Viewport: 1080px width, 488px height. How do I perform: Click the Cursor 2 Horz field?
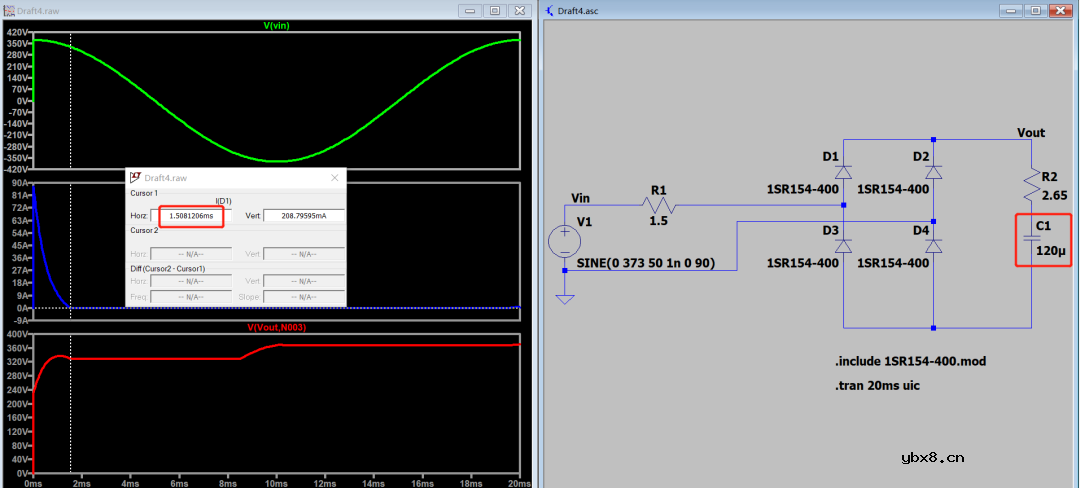[x=190, y=254]
